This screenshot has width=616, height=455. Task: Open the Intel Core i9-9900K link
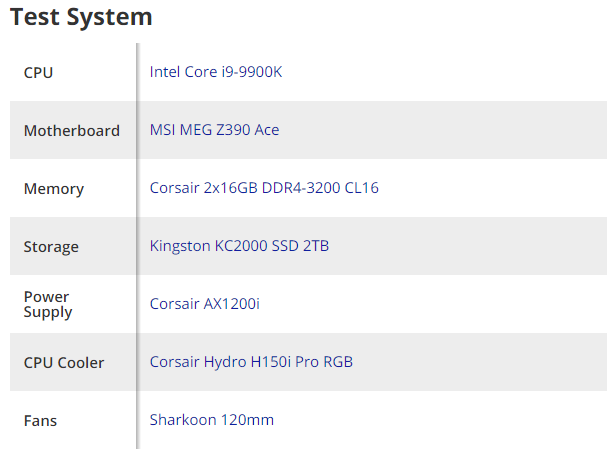[216, 72]
